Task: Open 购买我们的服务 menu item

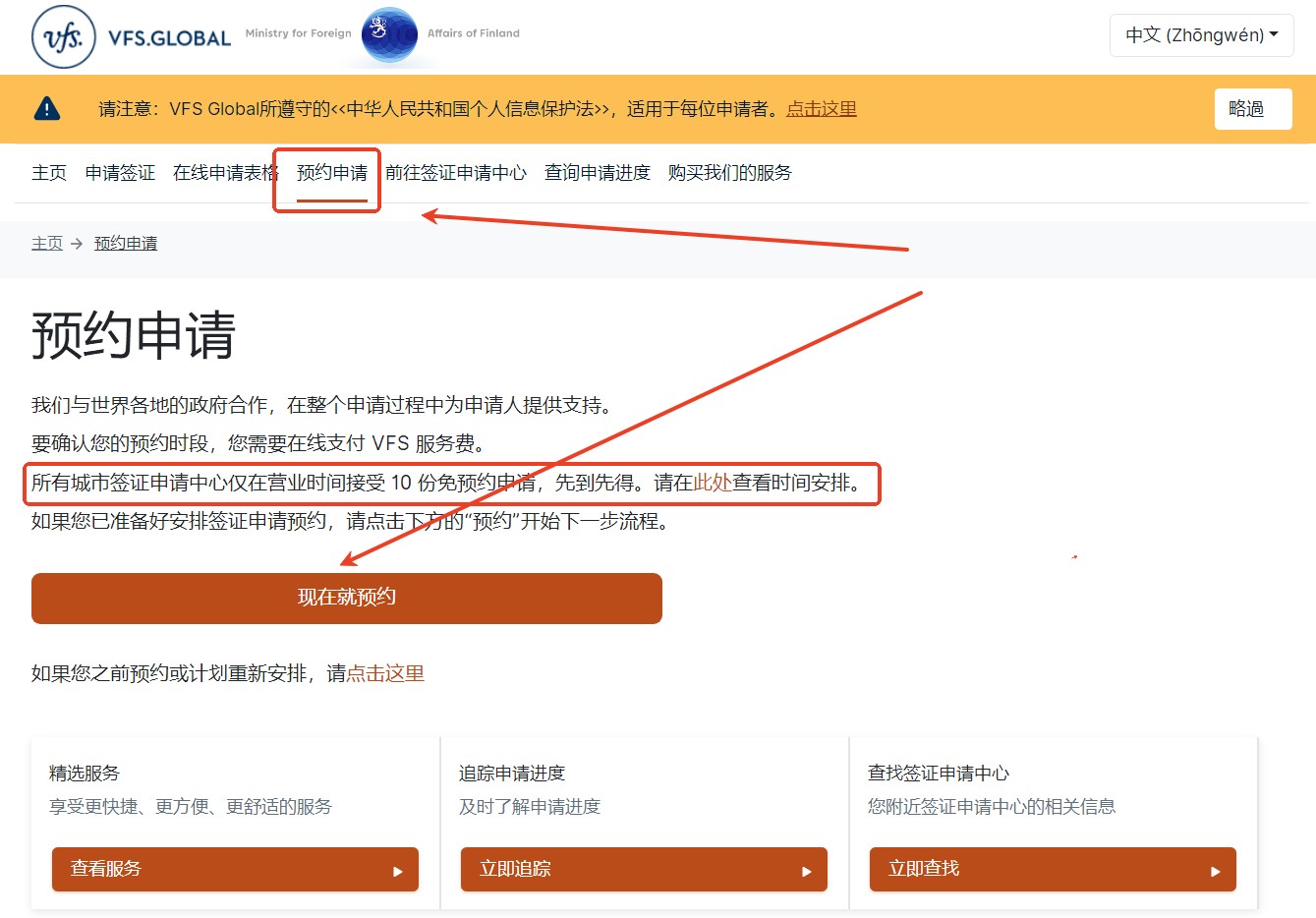Action: (x=729, y=173)
